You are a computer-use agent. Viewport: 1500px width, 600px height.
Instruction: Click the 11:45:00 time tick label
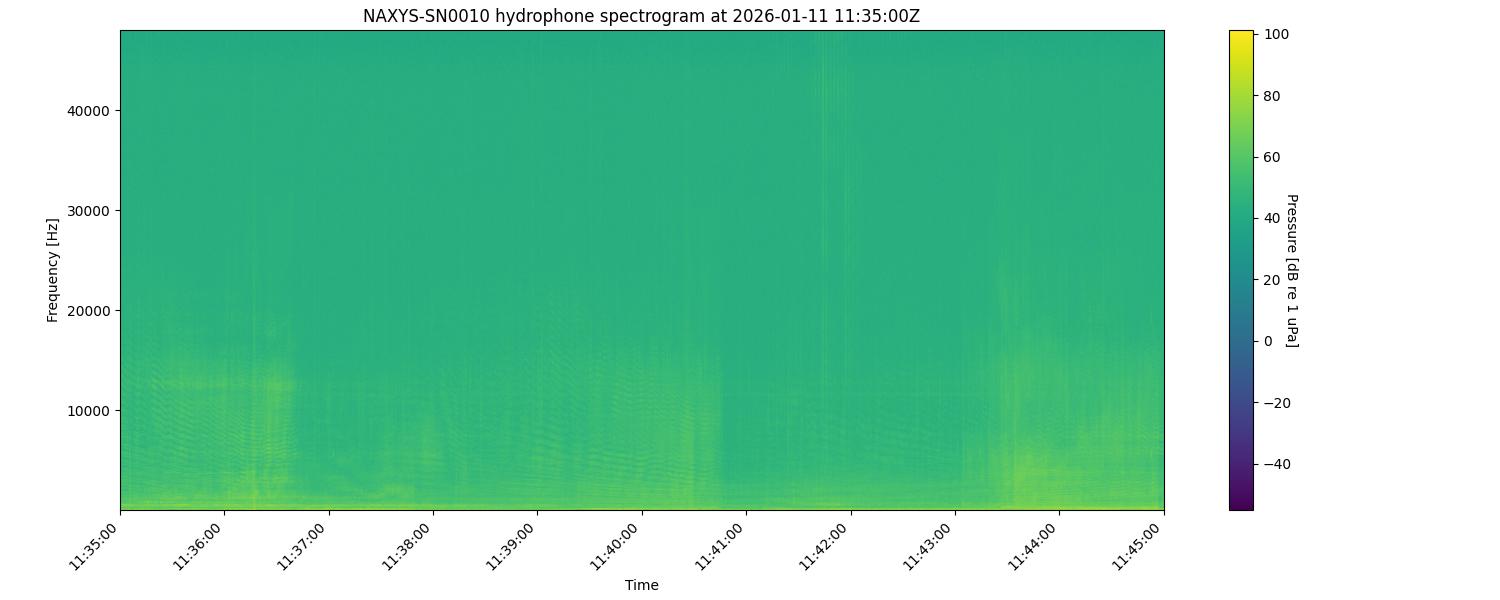[1140, 547]
